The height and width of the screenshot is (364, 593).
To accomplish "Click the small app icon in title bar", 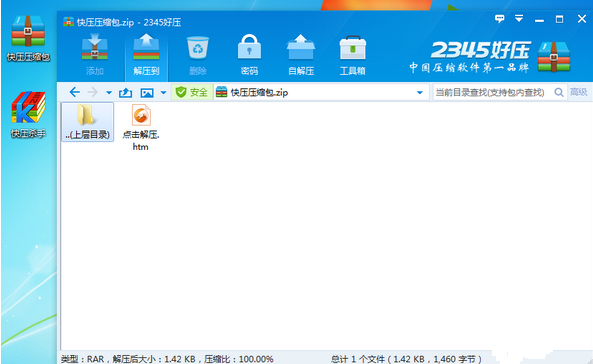I will [68, 22].
